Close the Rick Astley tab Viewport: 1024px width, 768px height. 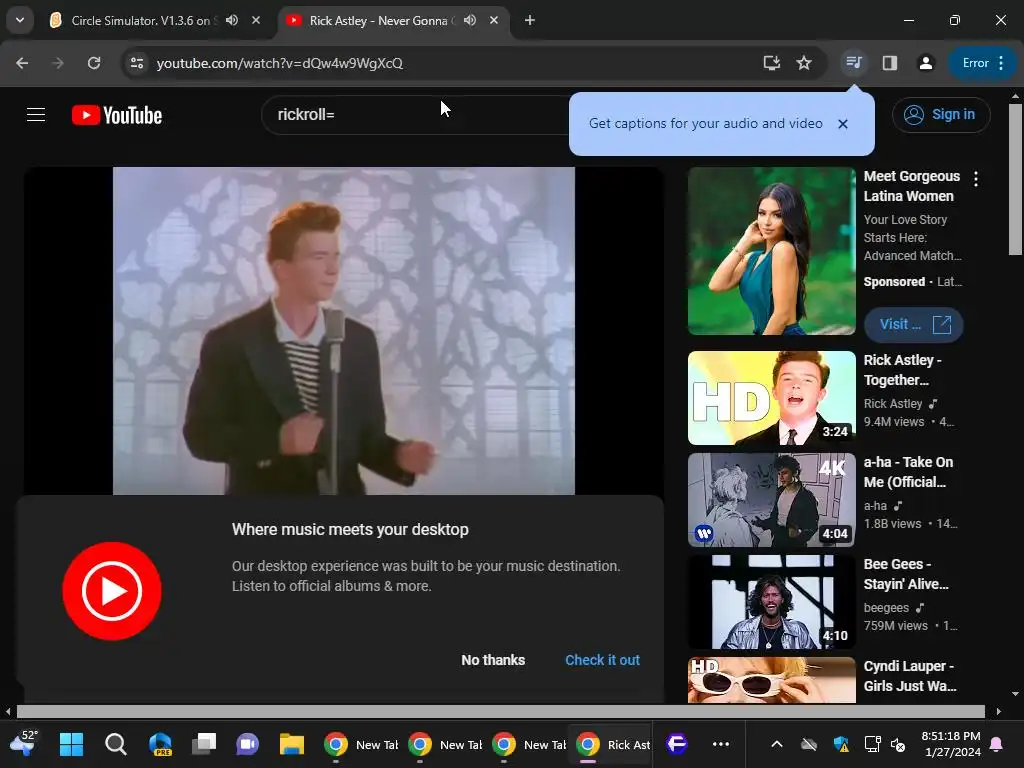[x=494, y=20]
